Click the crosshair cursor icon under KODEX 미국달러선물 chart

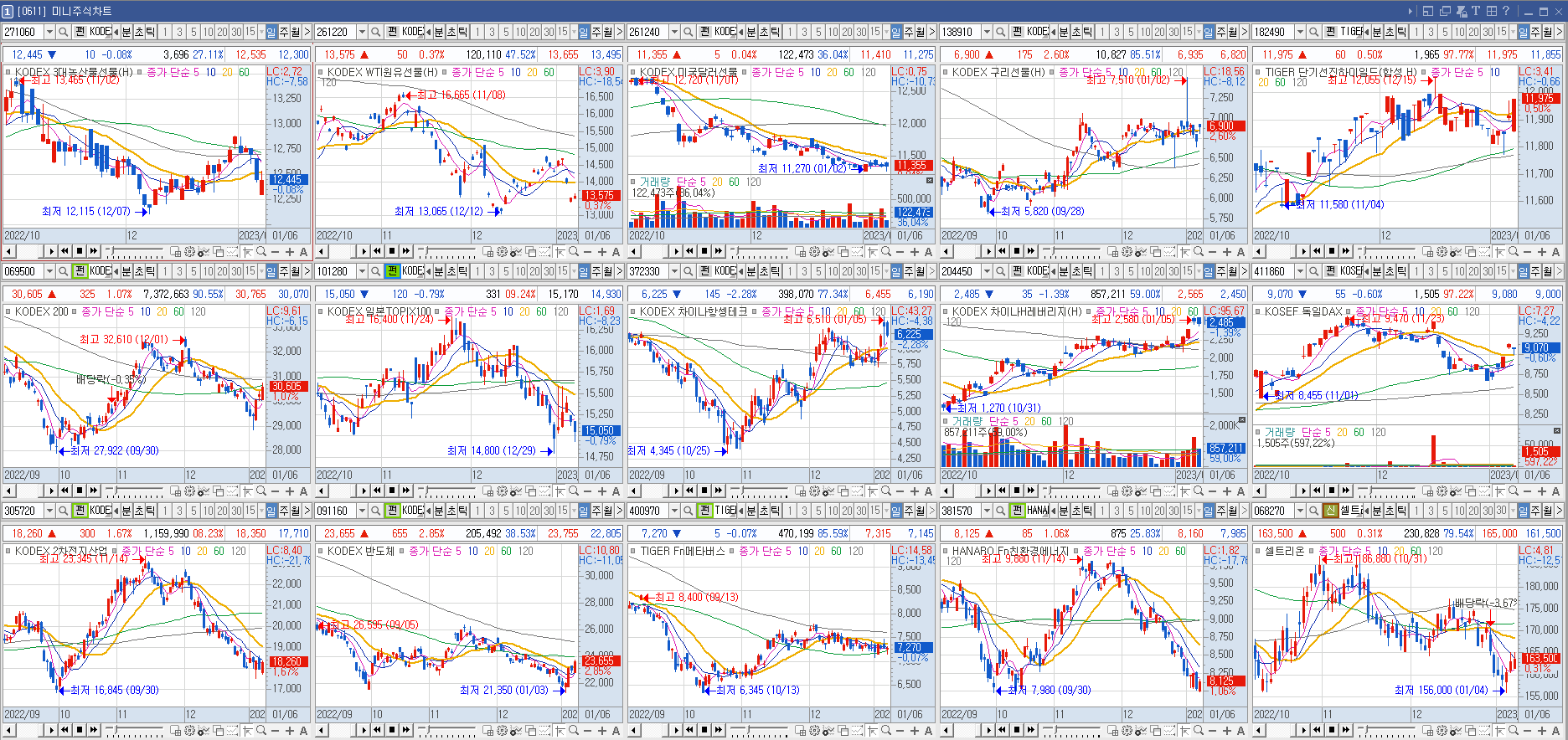click(x=871, y=251)
